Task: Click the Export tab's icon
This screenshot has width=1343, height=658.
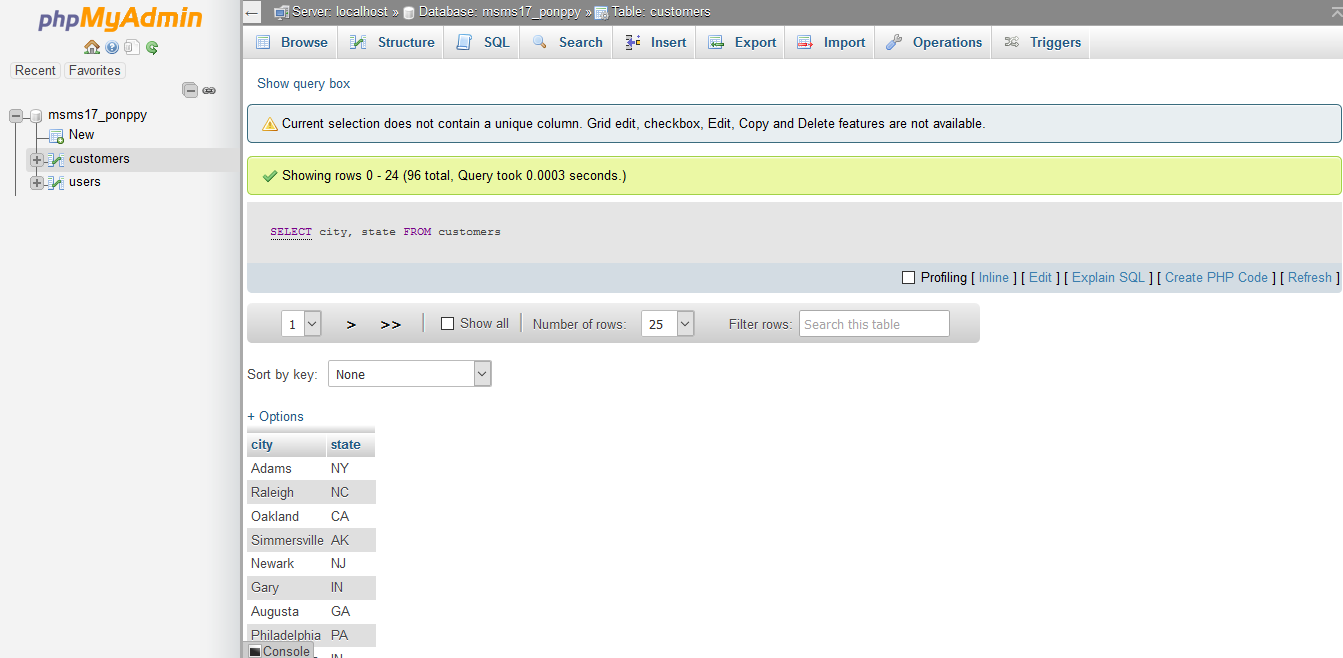Action: click(x=715, y=42)
